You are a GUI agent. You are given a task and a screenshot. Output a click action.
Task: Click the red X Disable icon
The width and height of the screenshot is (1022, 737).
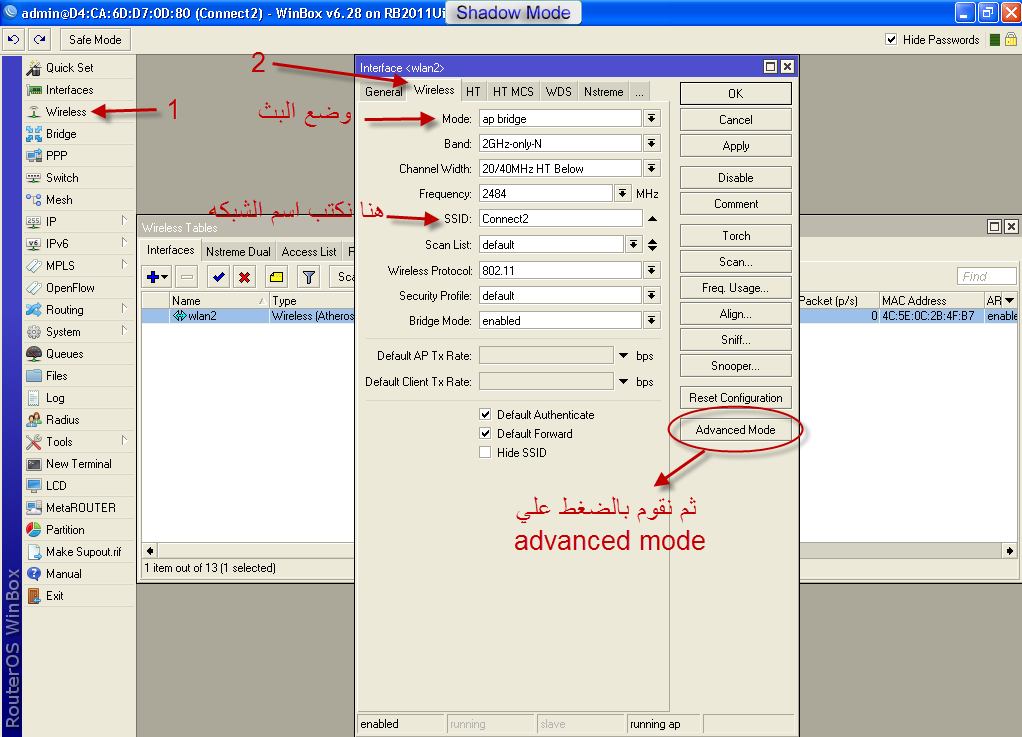244,277
